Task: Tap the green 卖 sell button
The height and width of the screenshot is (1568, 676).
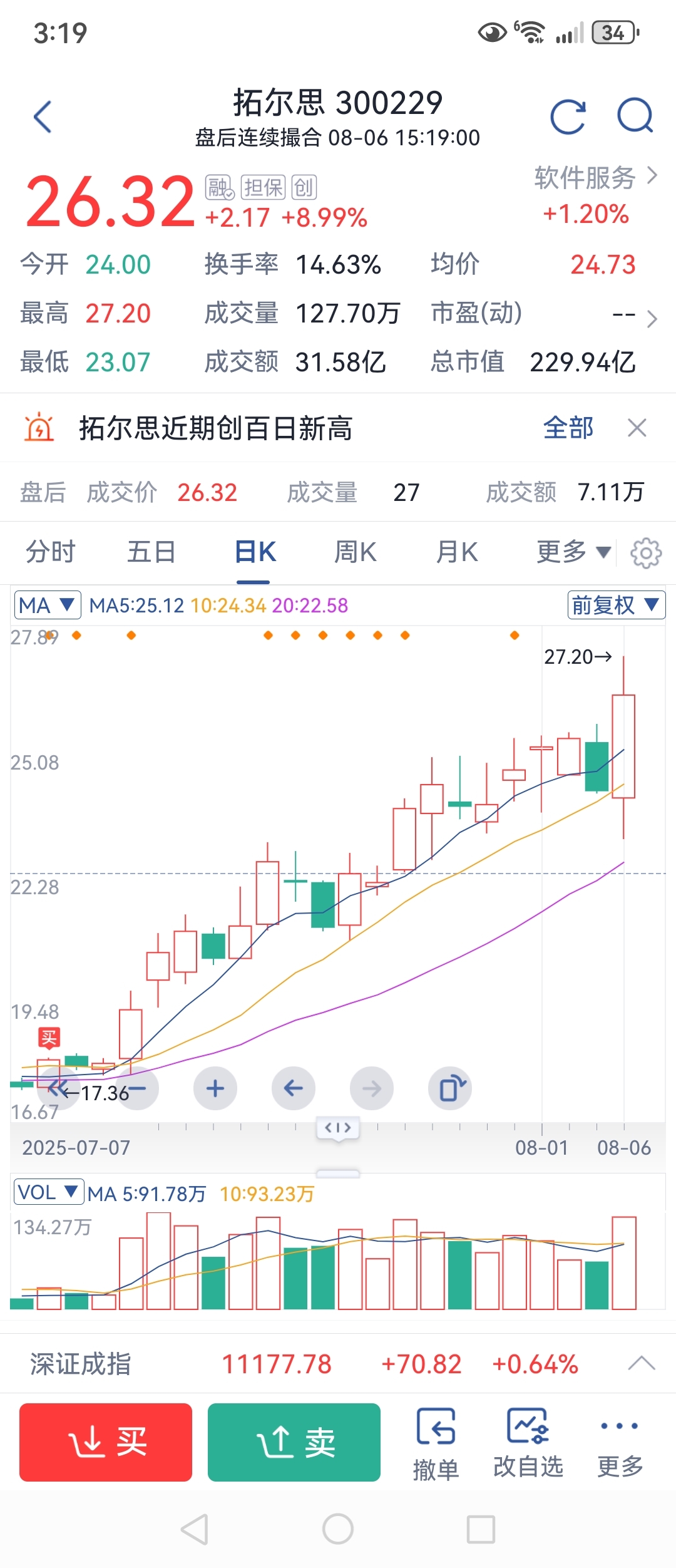Action: [294, 1442]
